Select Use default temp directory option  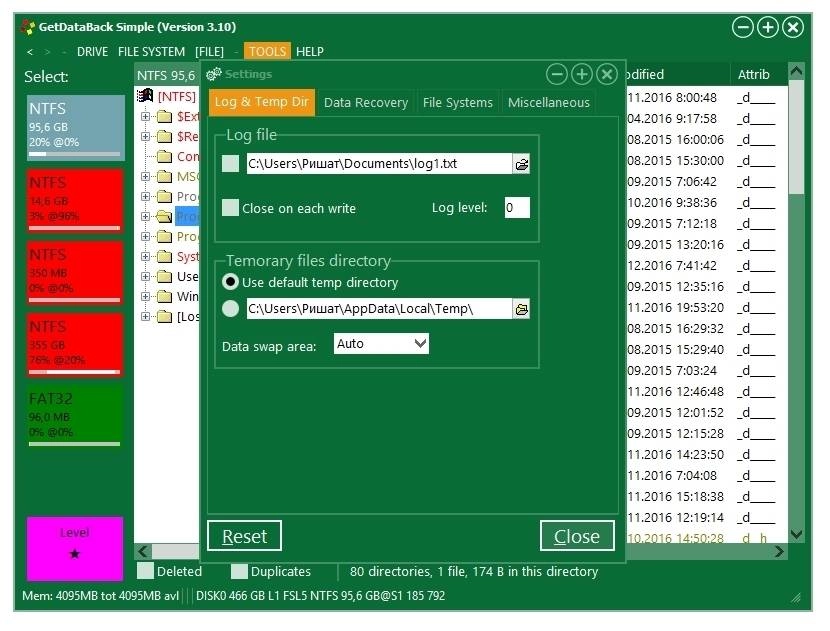[x=230, y=282]
